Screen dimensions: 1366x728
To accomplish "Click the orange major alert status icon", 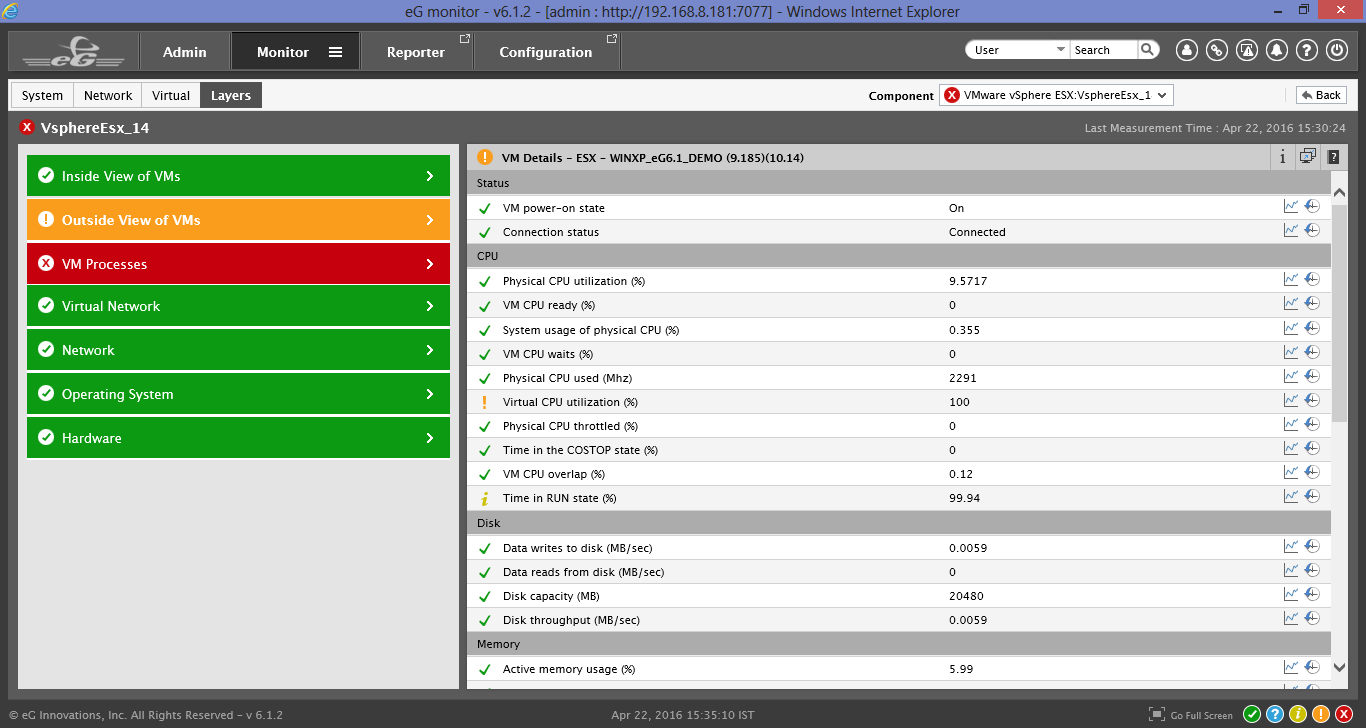I will tap(1321, 714).
